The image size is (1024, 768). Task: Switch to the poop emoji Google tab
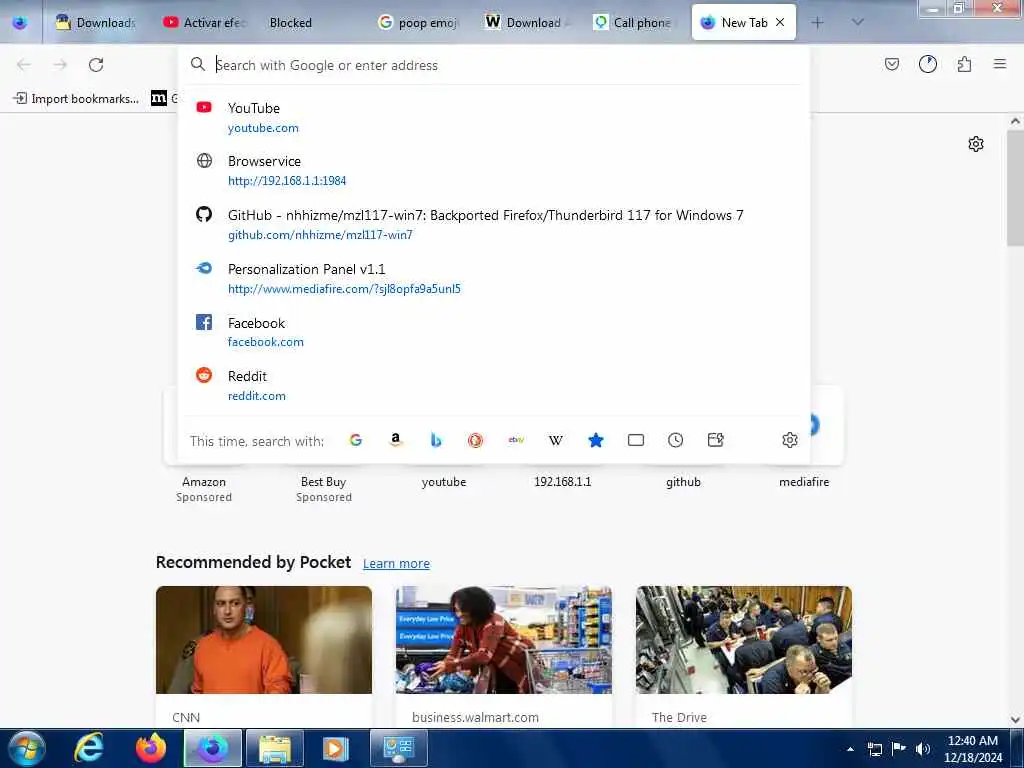click(419, 23)
